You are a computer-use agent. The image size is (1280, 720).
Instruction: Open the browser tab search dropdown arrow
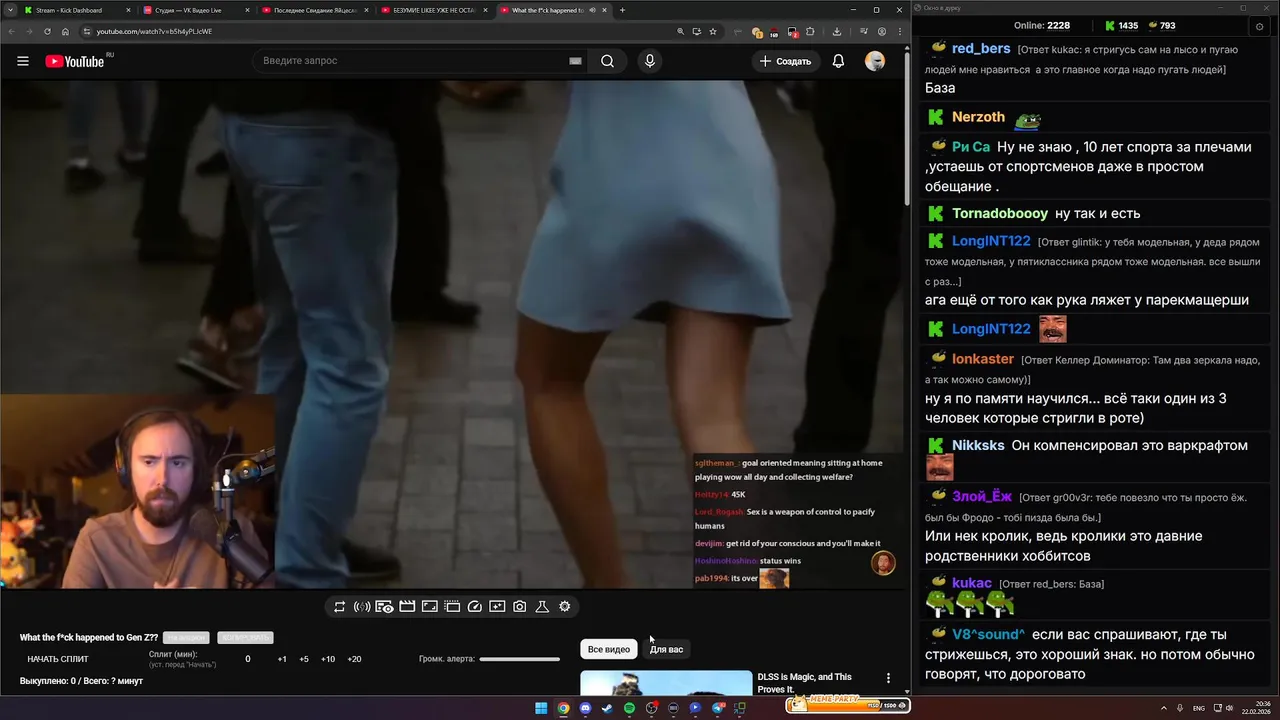(12, 10)
